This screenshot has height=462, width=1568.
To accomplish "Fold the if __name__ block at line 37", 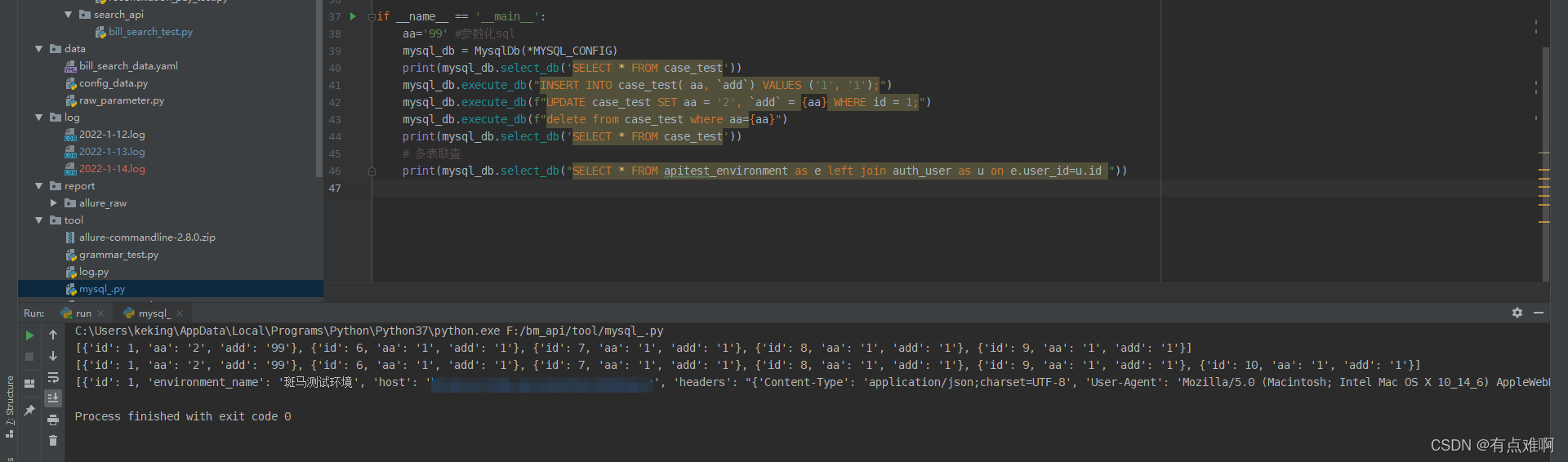I will click(372, 16).
